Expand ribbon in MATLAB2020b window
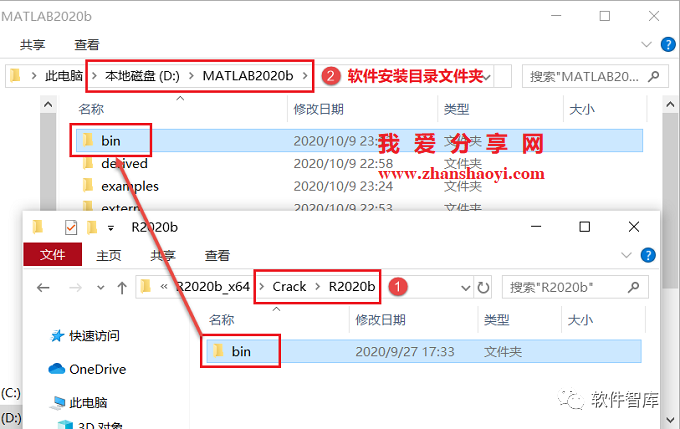Image resolution: width=680 pixels, height=429 pixels. [646, 44]
